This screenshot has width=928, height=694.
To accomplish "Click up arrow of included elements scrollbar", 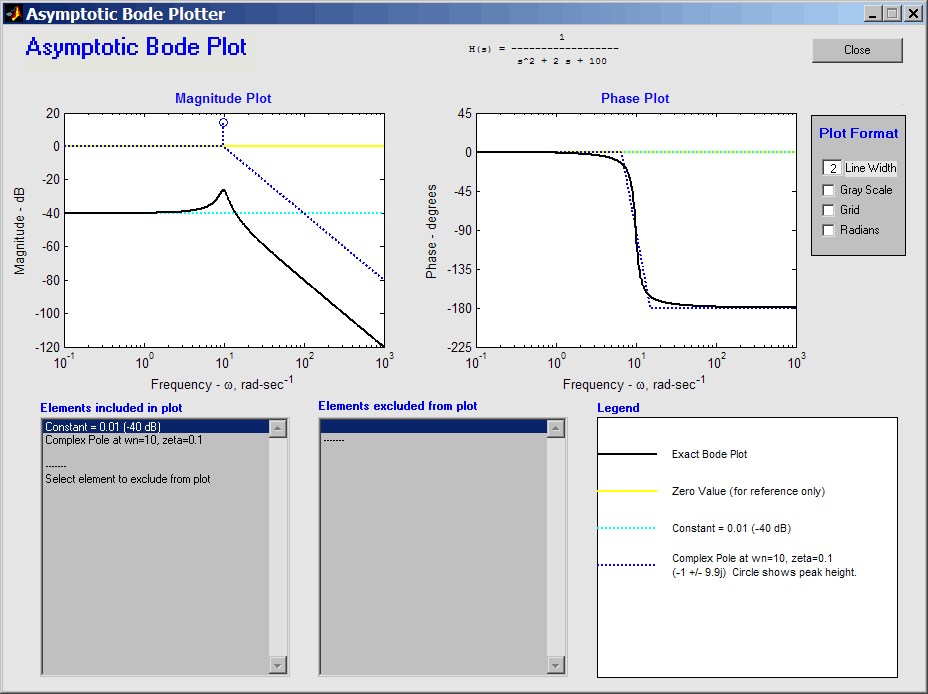I will point(278,428).
